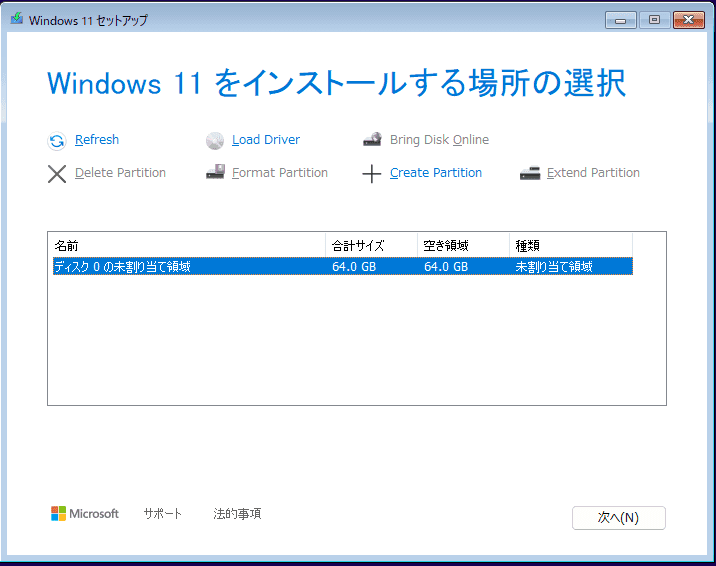Screen dimensions: 716x566
Task: Click the 空き領域 column header
Action: (463, 246)
